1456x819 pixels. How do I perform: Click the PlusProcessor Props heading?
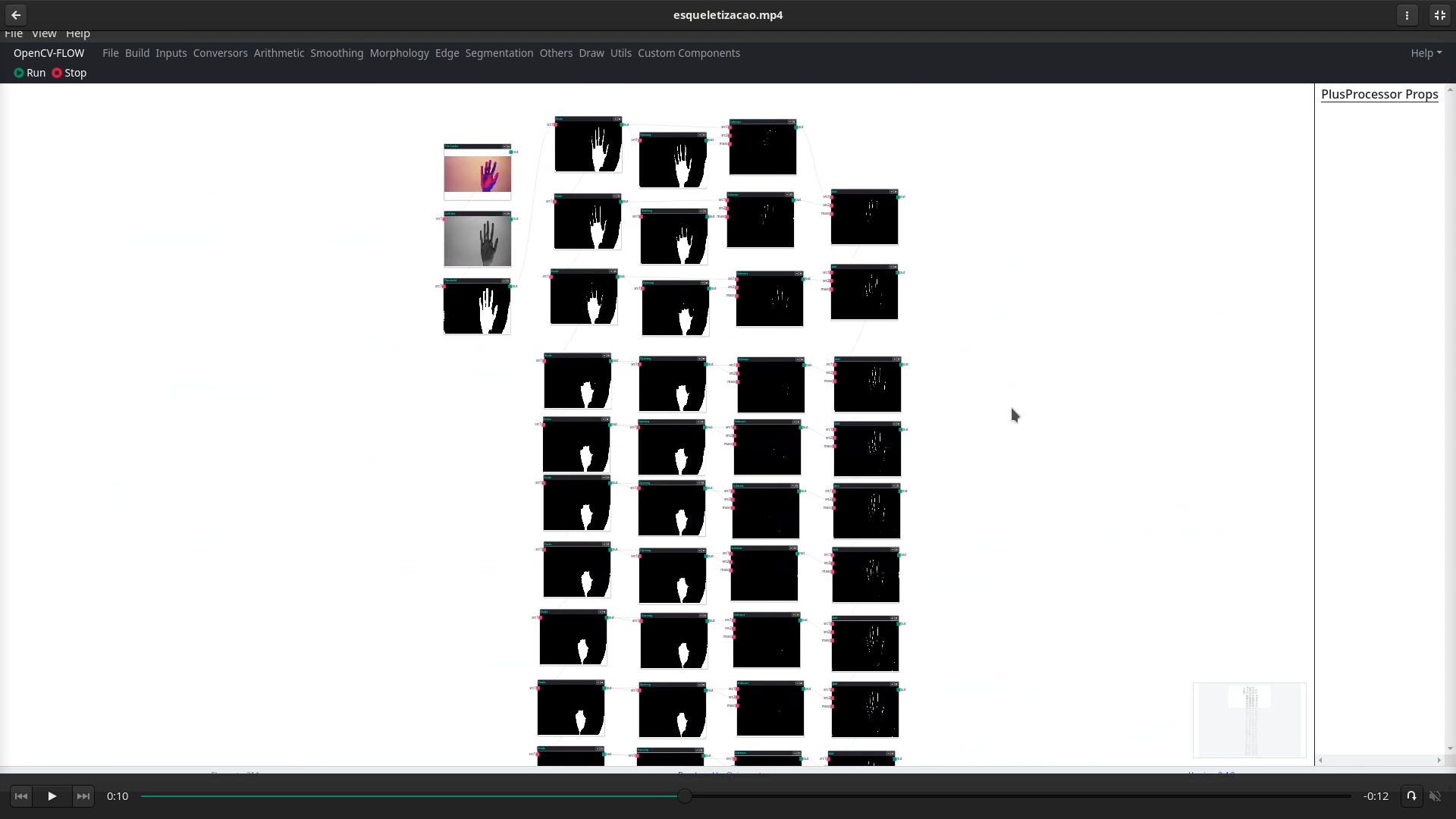1379,94
